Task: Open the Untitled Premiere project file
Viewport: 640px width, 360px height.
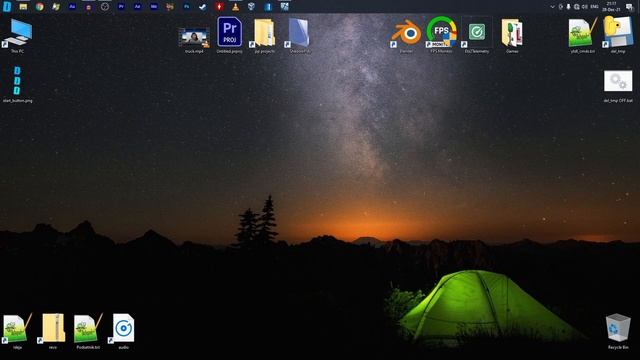Action: coord(229,35)
